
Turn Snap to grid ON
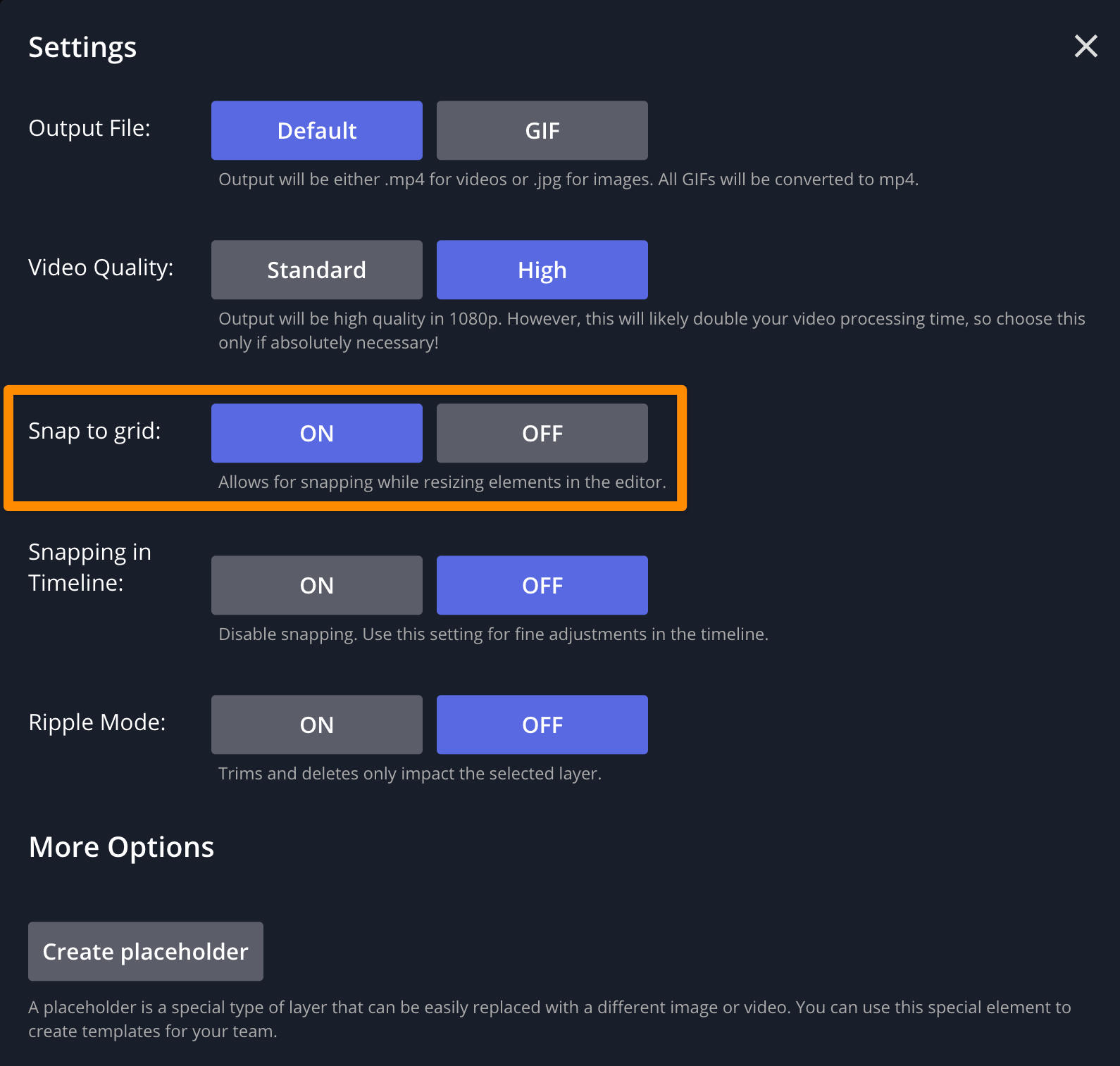(316, 433)
